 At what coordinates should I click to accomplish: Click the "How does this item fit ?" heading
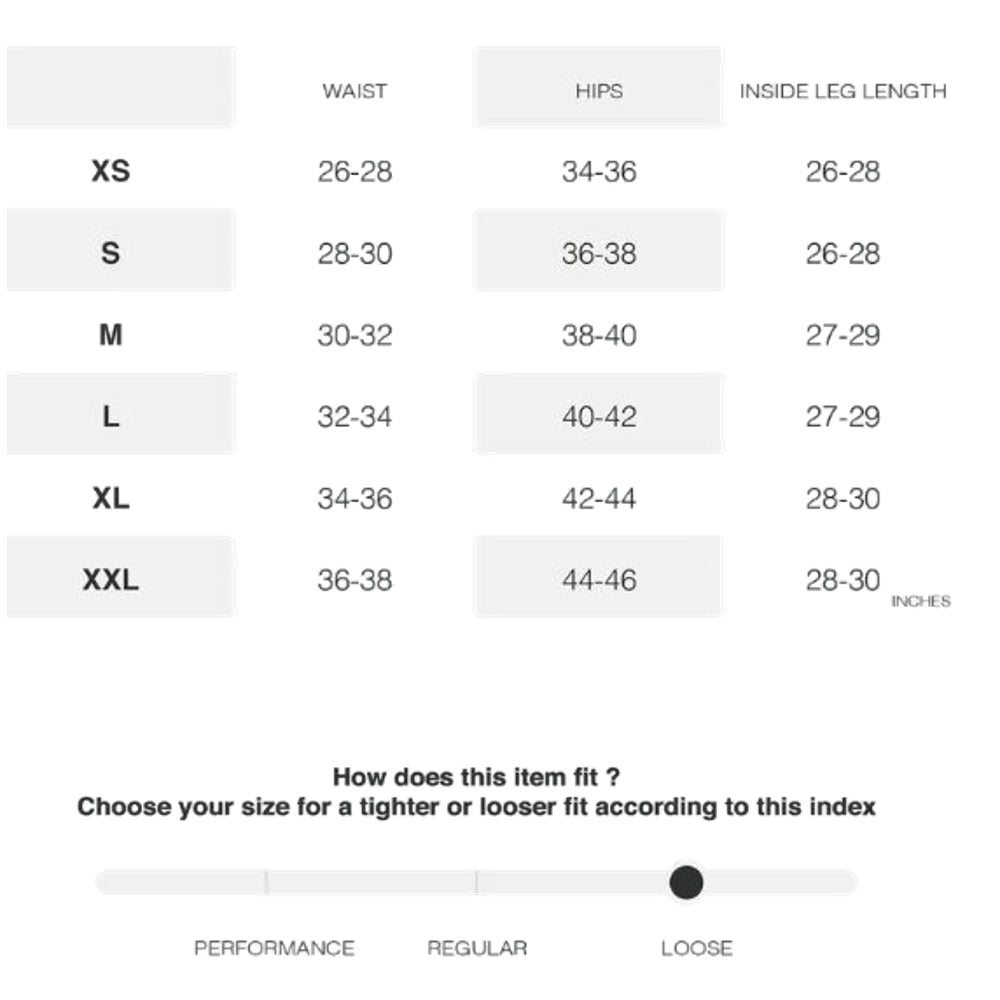[x=476, y=777]
